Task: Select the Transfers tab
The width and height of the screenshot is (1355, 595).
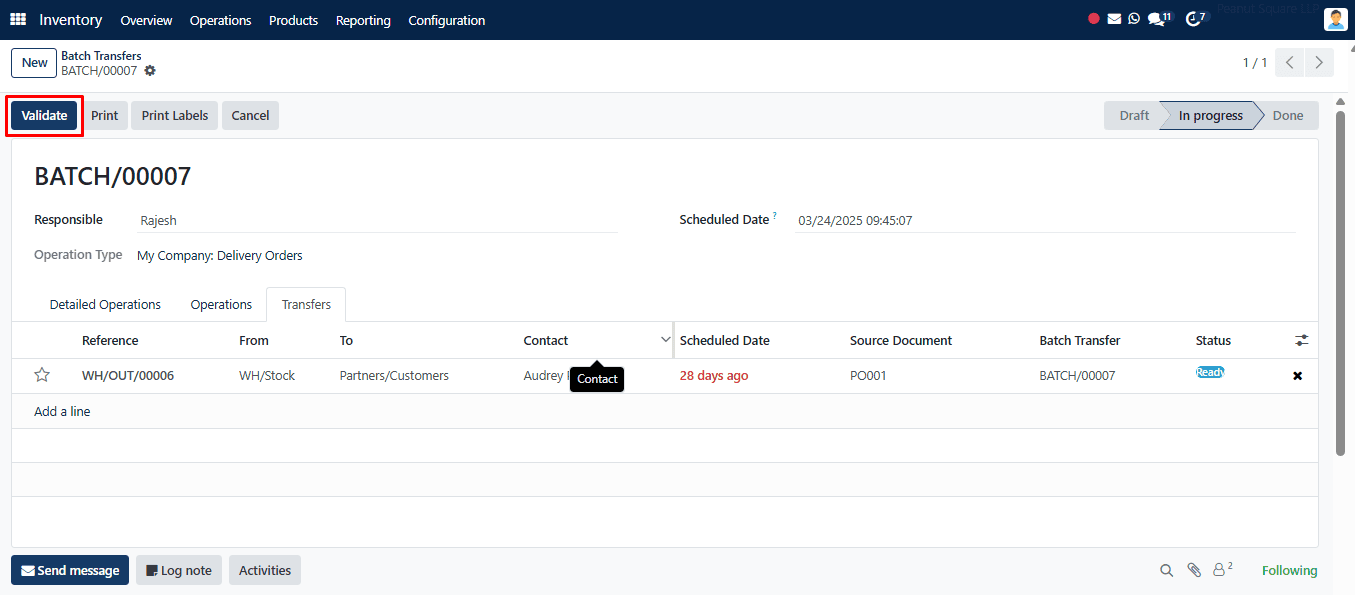Action: (x=306, y=305)
